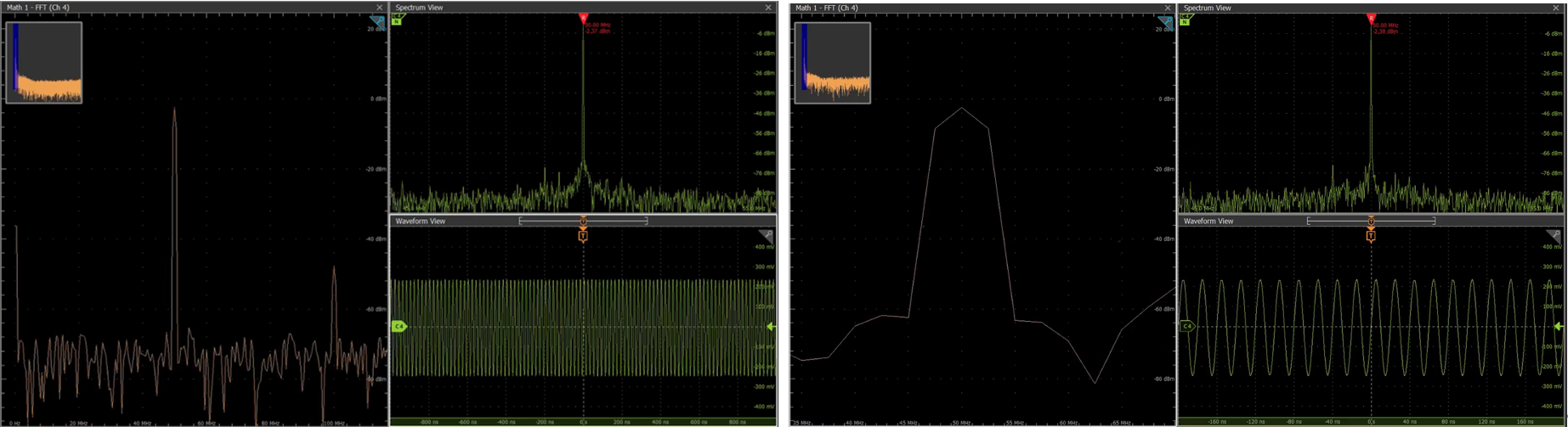
Task: Click the green trigger level arrow in right Waveform View
Action: 1559,326
